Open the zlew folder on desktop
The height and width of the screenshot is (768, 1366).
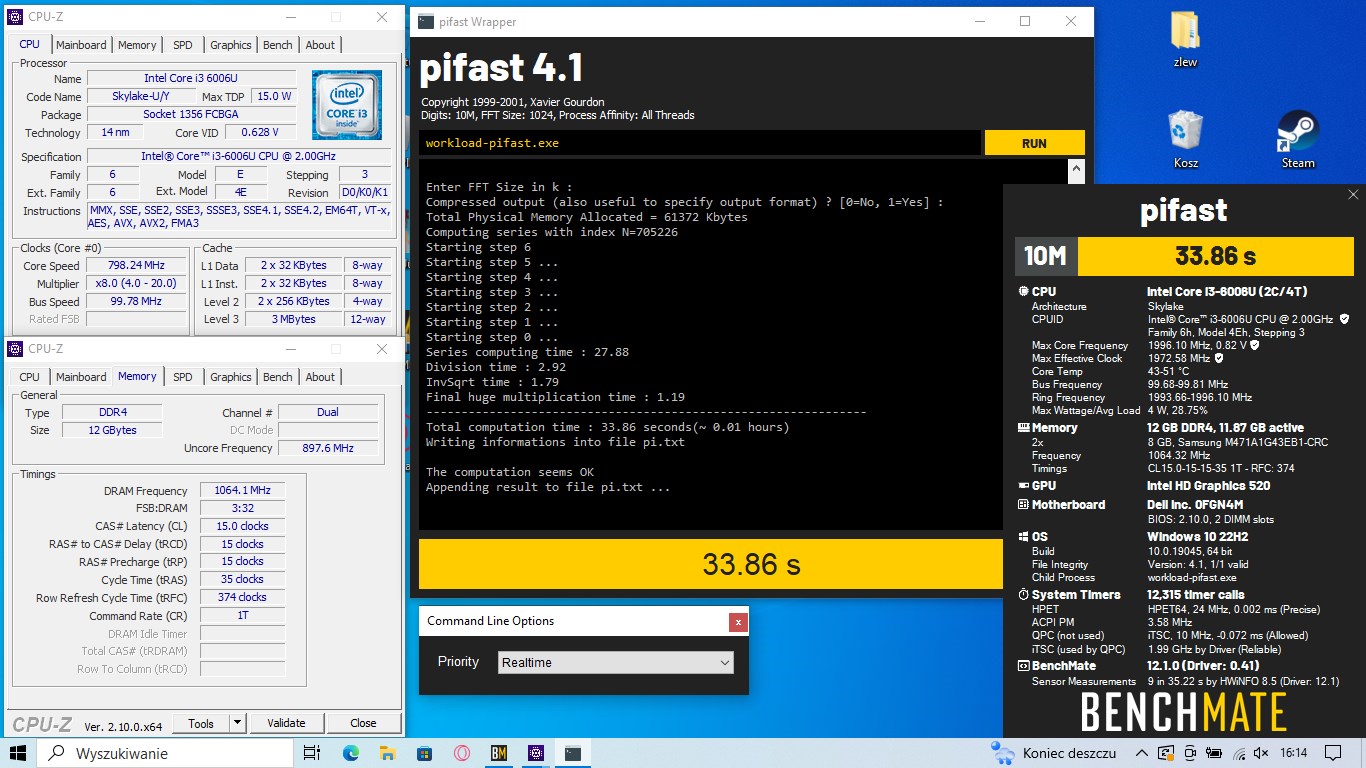click(1185, 39)
